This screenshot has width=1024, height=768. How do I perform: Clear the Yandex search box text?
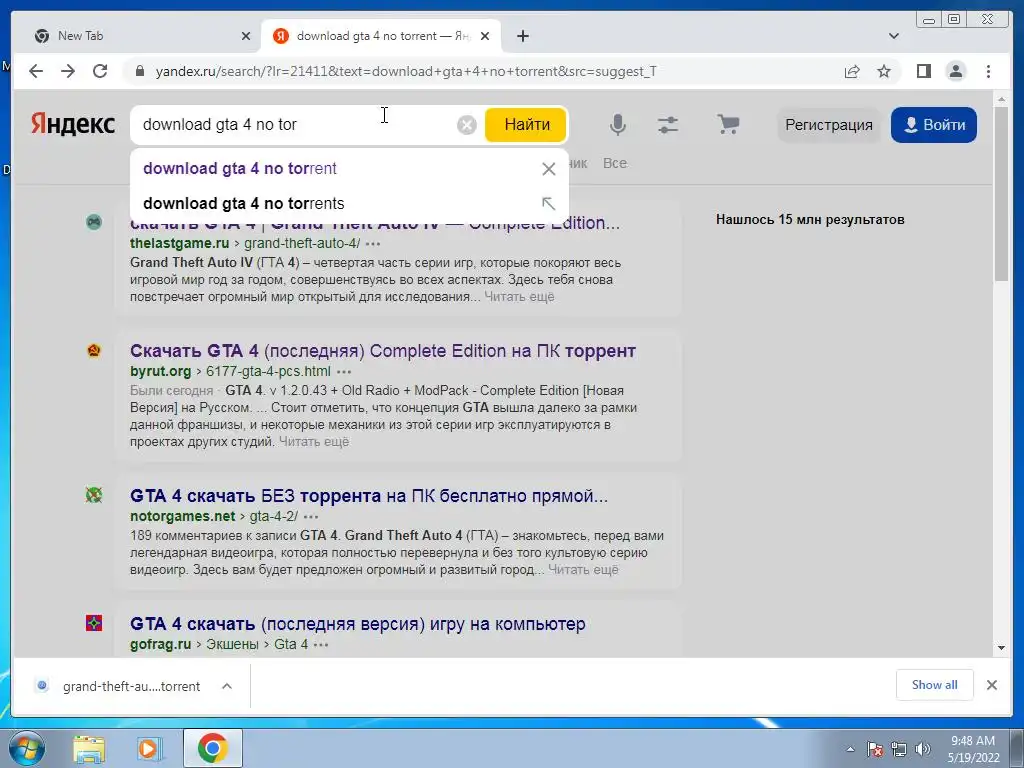click(x=466, y=125)
